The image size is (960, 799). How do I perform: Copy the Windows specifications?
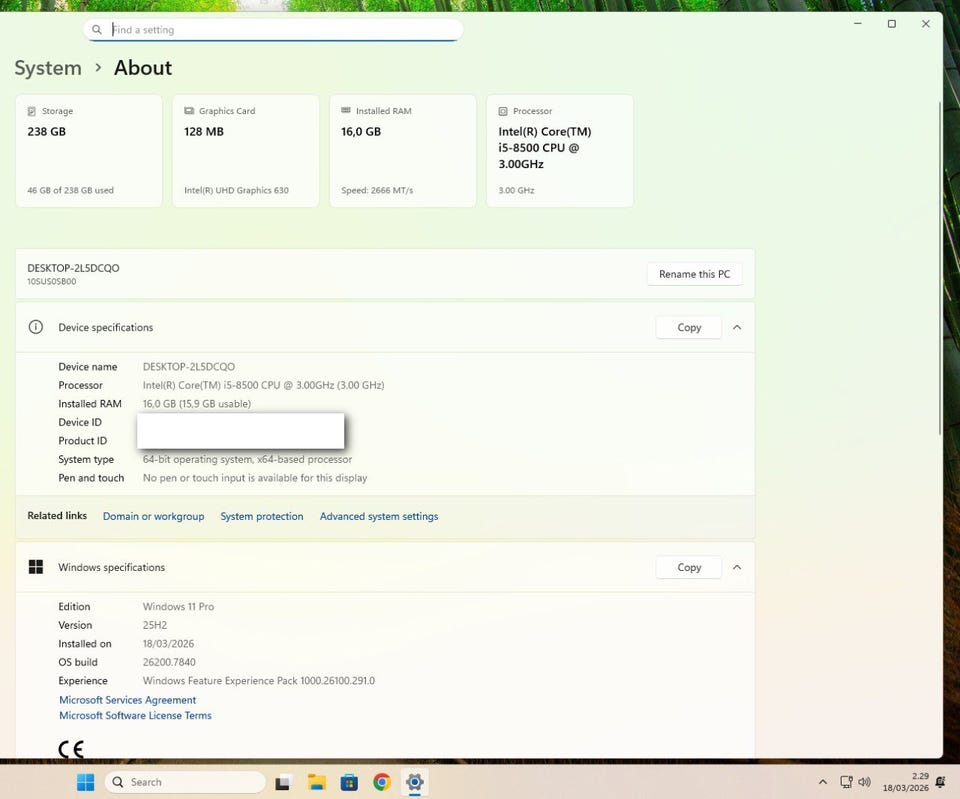pos(689,568)
